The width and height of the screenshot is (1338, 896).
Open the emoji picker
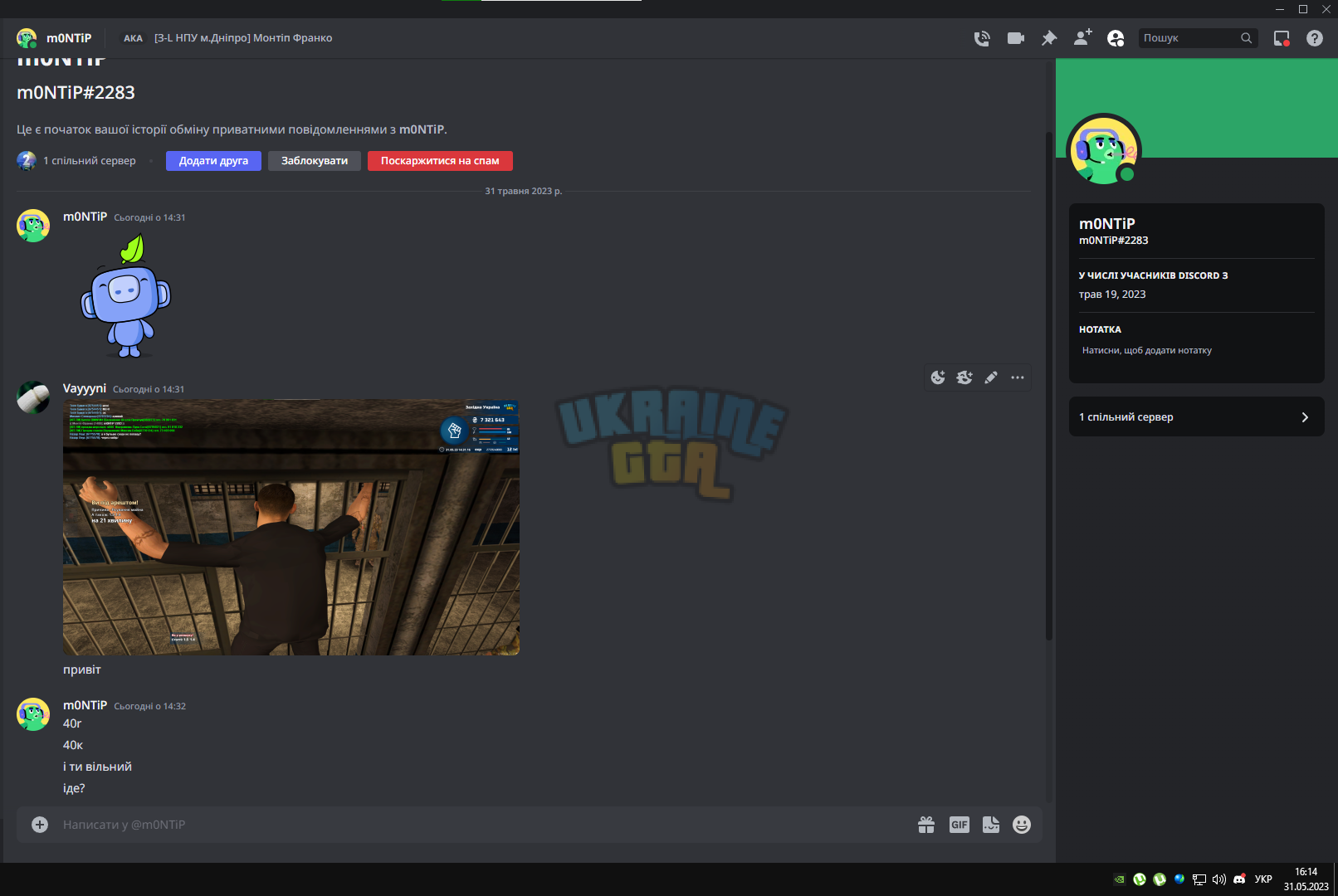[1022, 825]
